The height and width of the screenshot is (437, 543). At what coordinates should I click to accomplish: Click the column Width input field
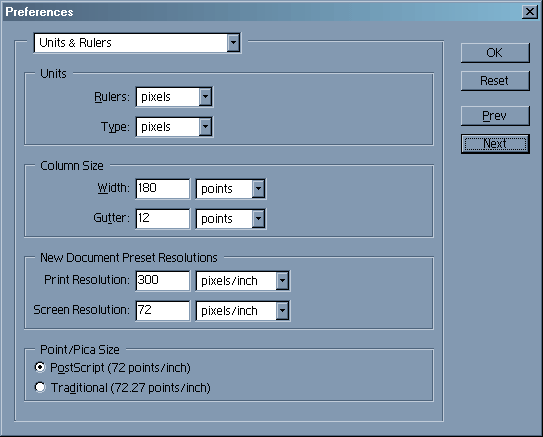163,189
